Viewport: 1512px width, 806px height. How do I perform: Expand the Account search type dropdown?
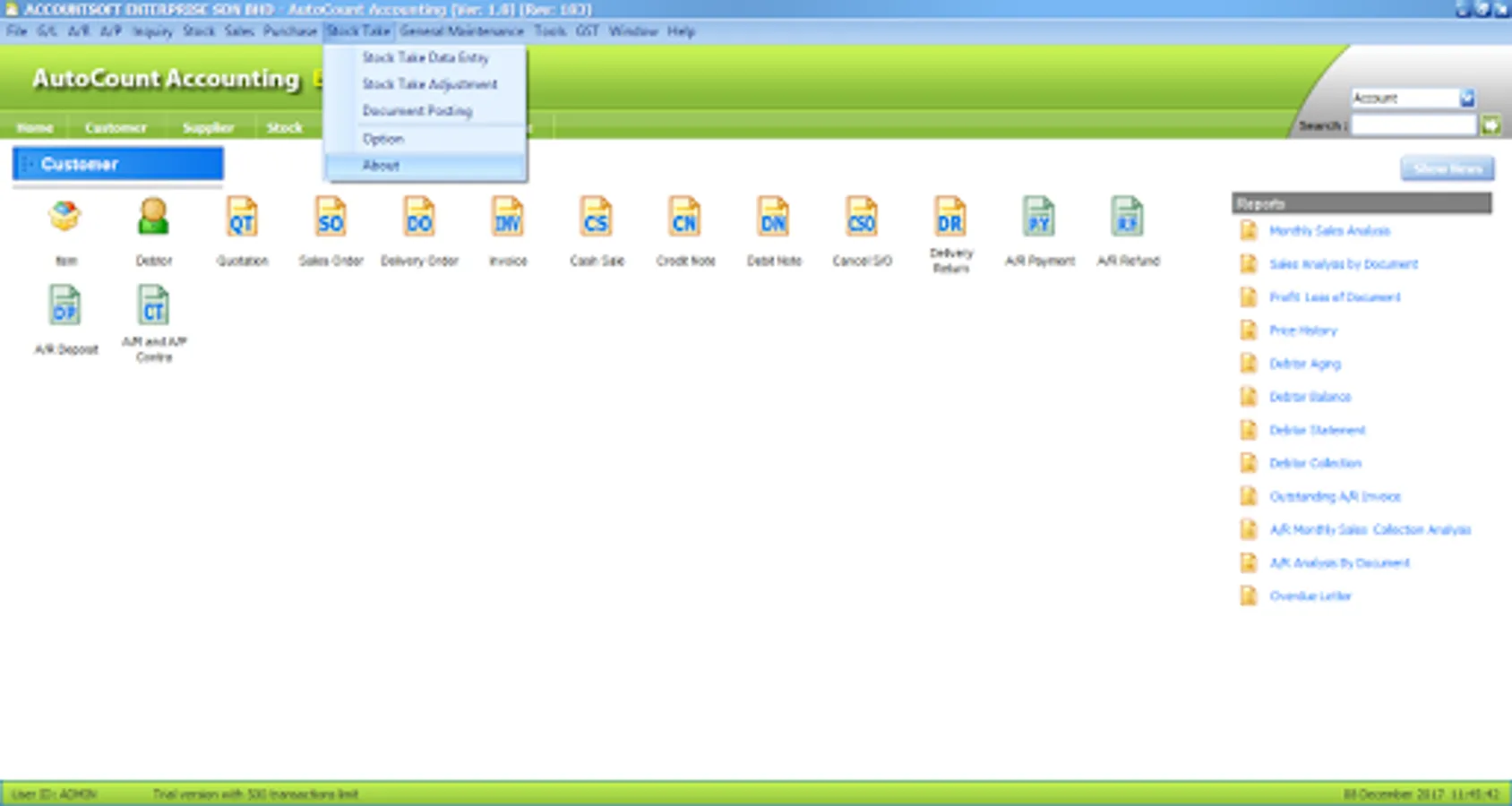tap(1467, 98)
